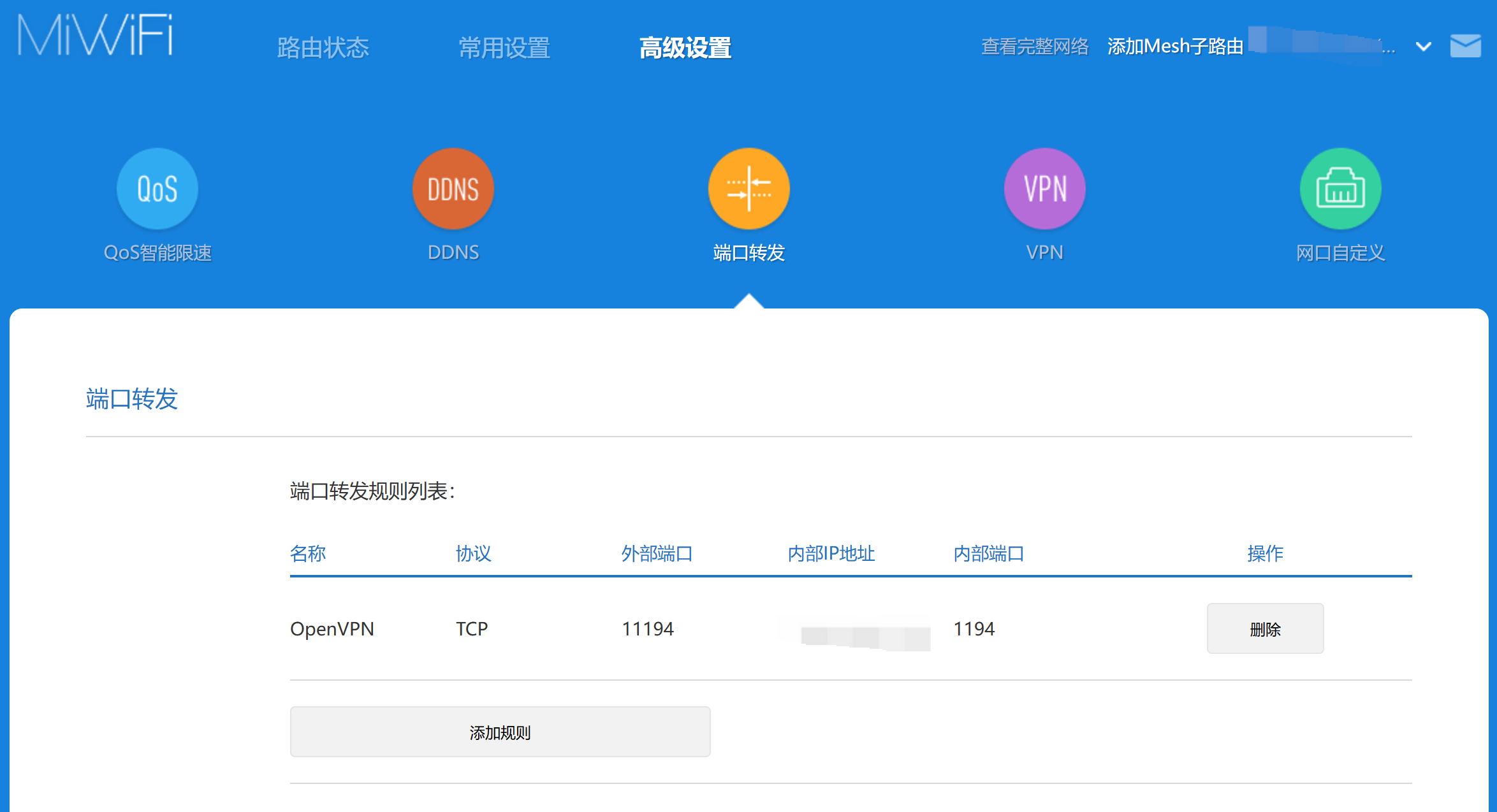Switch to 常用设置 tab
Image resolution: width=1497 pixels, height=812 pixels.
pos(504,47)
